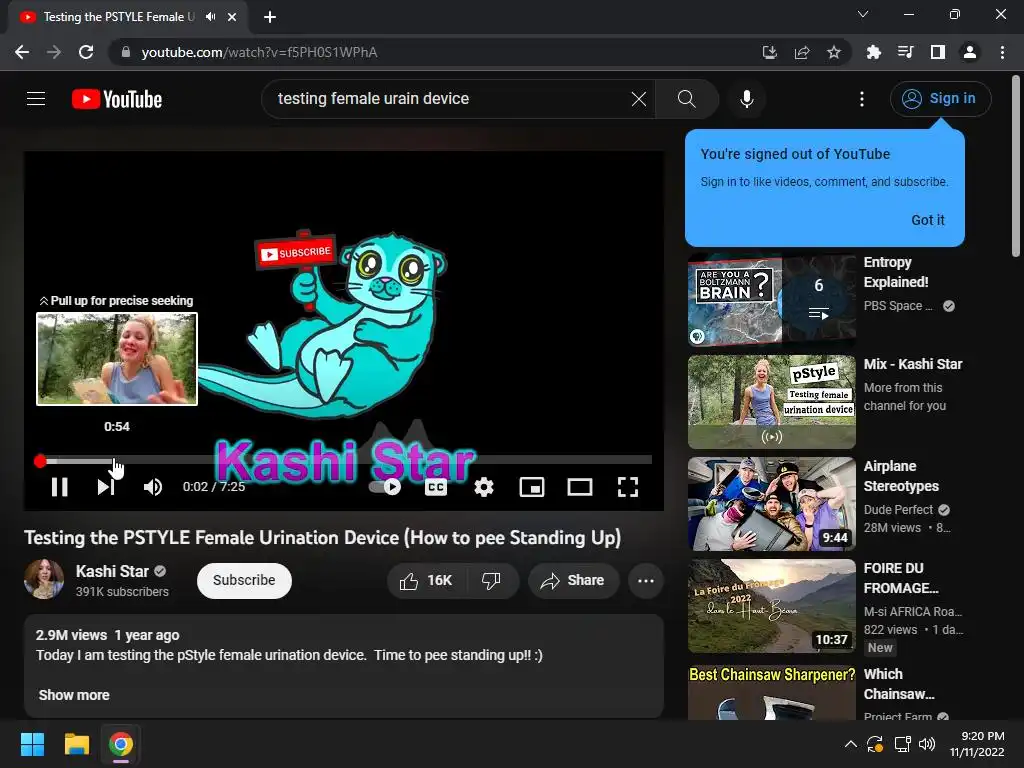Open FOIRE DU FROMAGE video thumbnail

[x=772, y=606]
